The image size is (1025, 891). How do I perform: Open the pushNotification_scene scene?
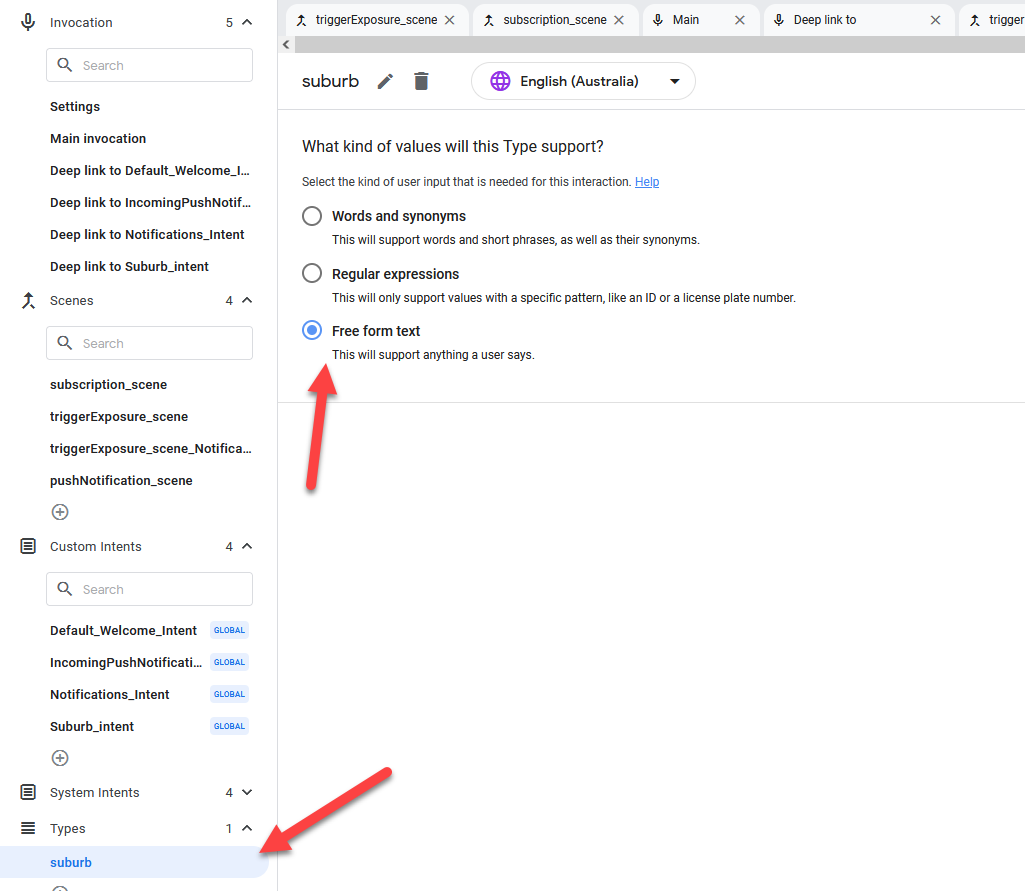[121, 481]
